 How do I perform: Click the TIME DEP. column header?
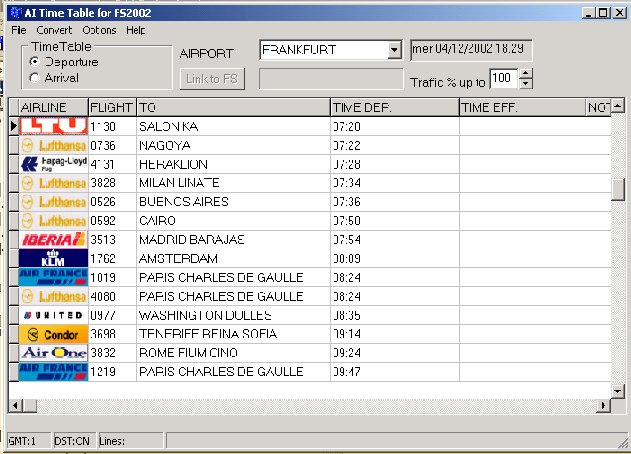[395, 107]
